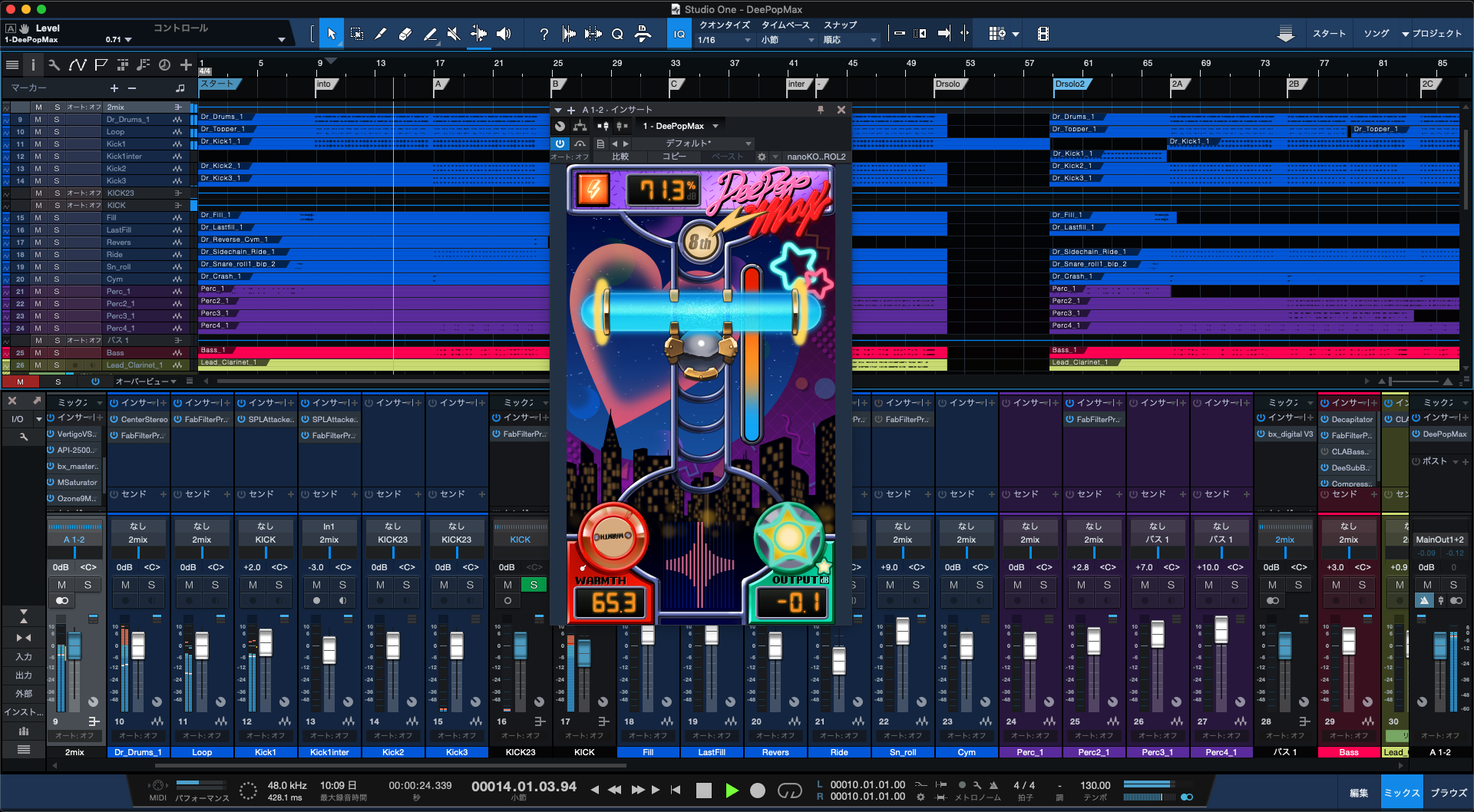This screenshot has height=812, width=1474.
Task: Open スタート page
Action: 1329,34
